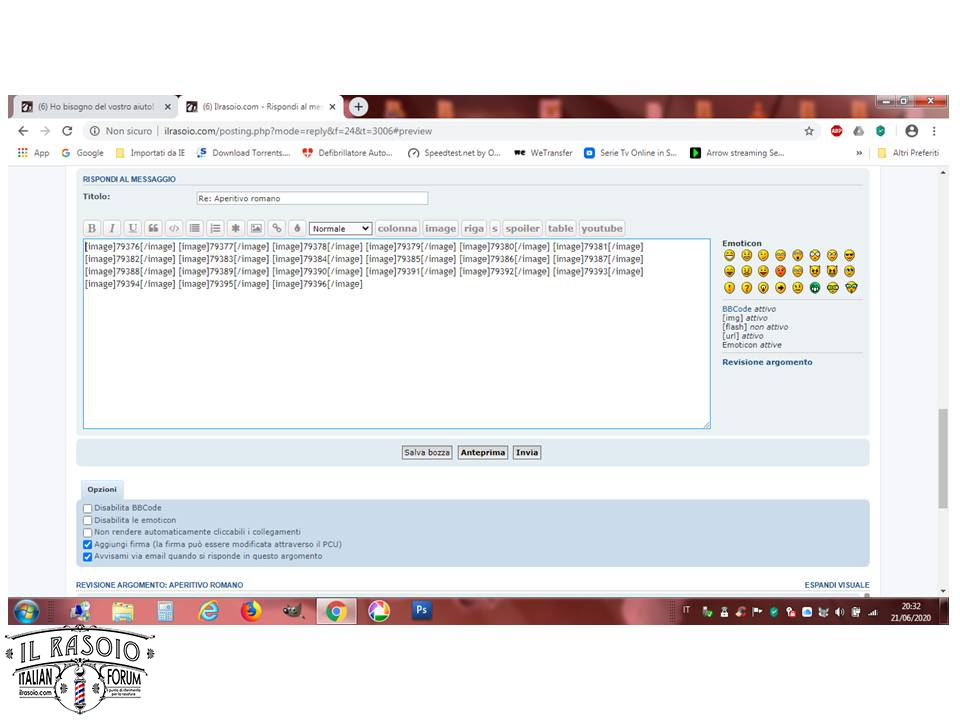Insert a code block from toolbar
This screenshot has height=720, width=960.
point(174,228)
